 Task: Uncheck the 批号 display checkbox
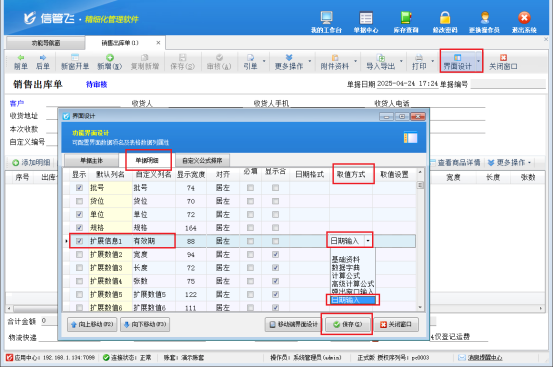click(79, 188)
